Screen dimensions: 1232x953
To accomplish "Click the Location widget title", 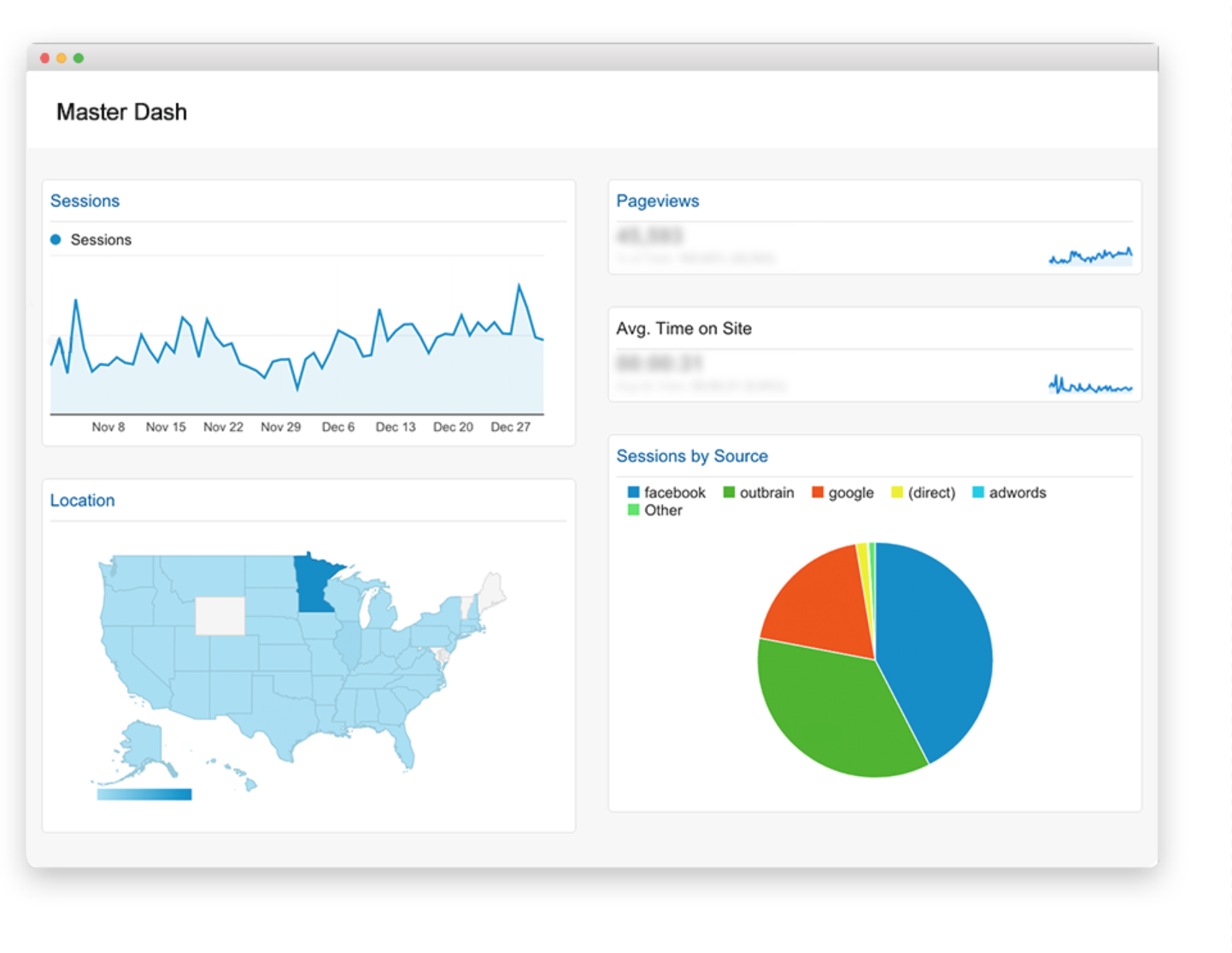I will coord(82,500).
